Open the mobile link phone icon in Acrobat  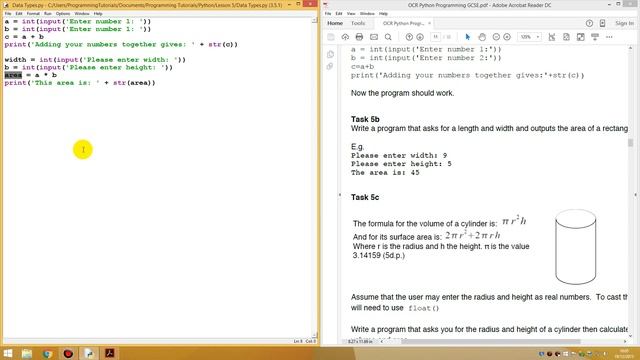[x=602, y=24]
